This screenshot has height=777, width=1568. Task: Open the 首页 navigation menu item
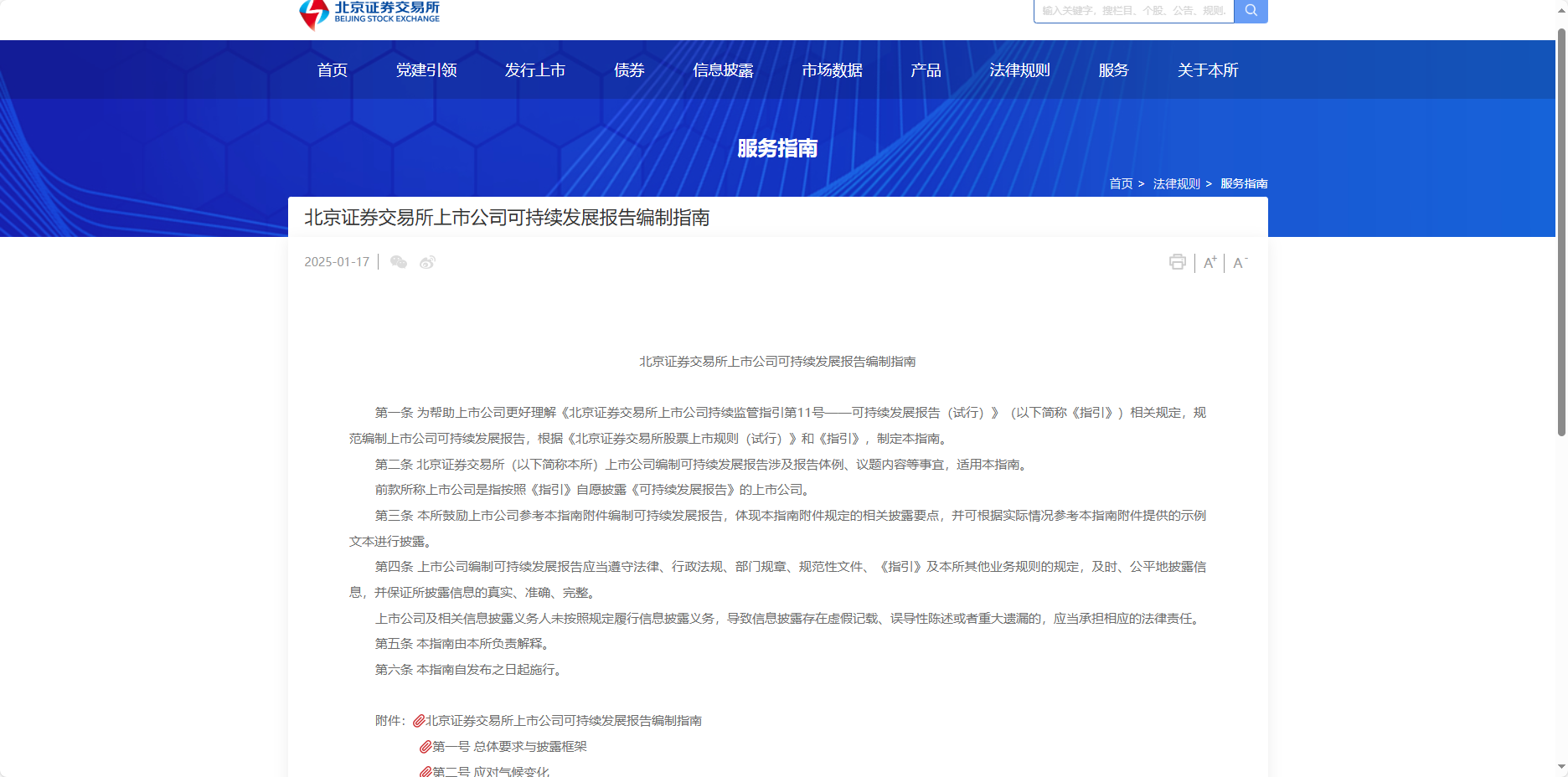[x=333, y=70]
